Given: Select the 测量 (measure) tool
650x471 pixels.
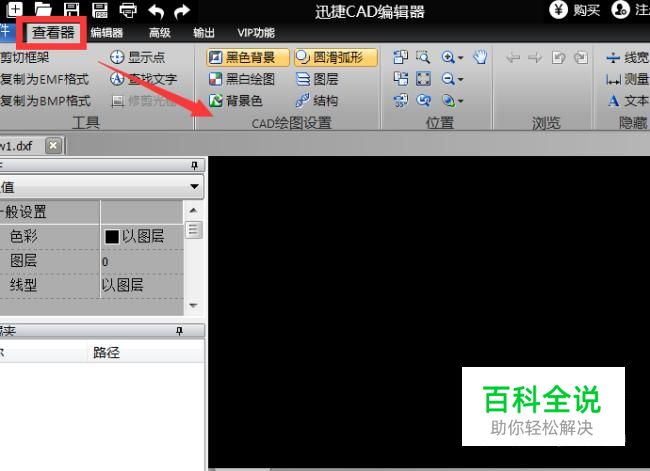Looking at the screenshot, I should tap(627, 79).
